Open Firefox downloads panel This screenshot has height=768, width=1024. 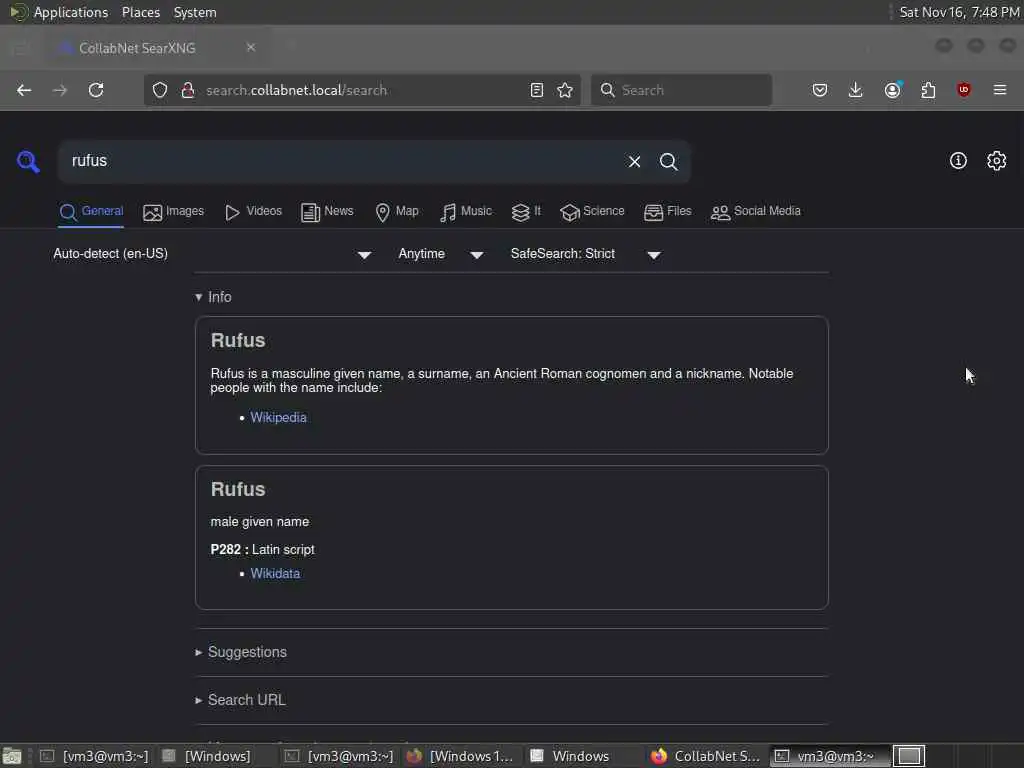click(856, 90)
